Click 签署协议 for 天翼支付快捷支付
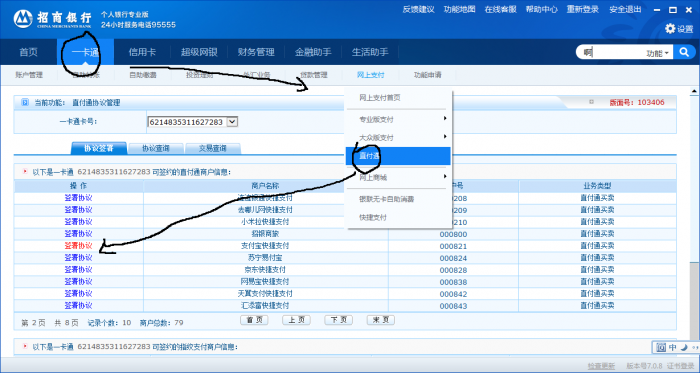This screenshot has width=700, height=373. [79, 294]
